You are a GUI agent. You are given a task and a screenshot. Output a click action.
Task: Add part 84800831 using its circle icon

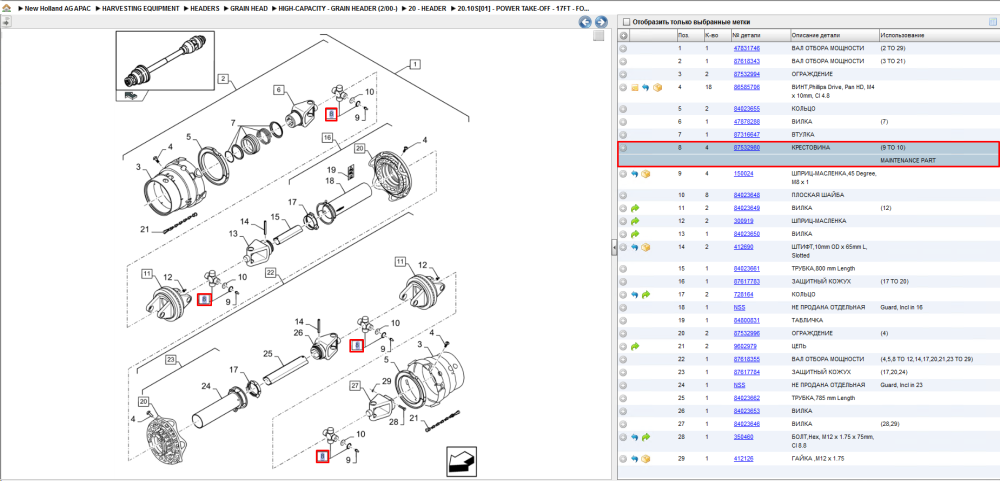[x=624, y=320]
